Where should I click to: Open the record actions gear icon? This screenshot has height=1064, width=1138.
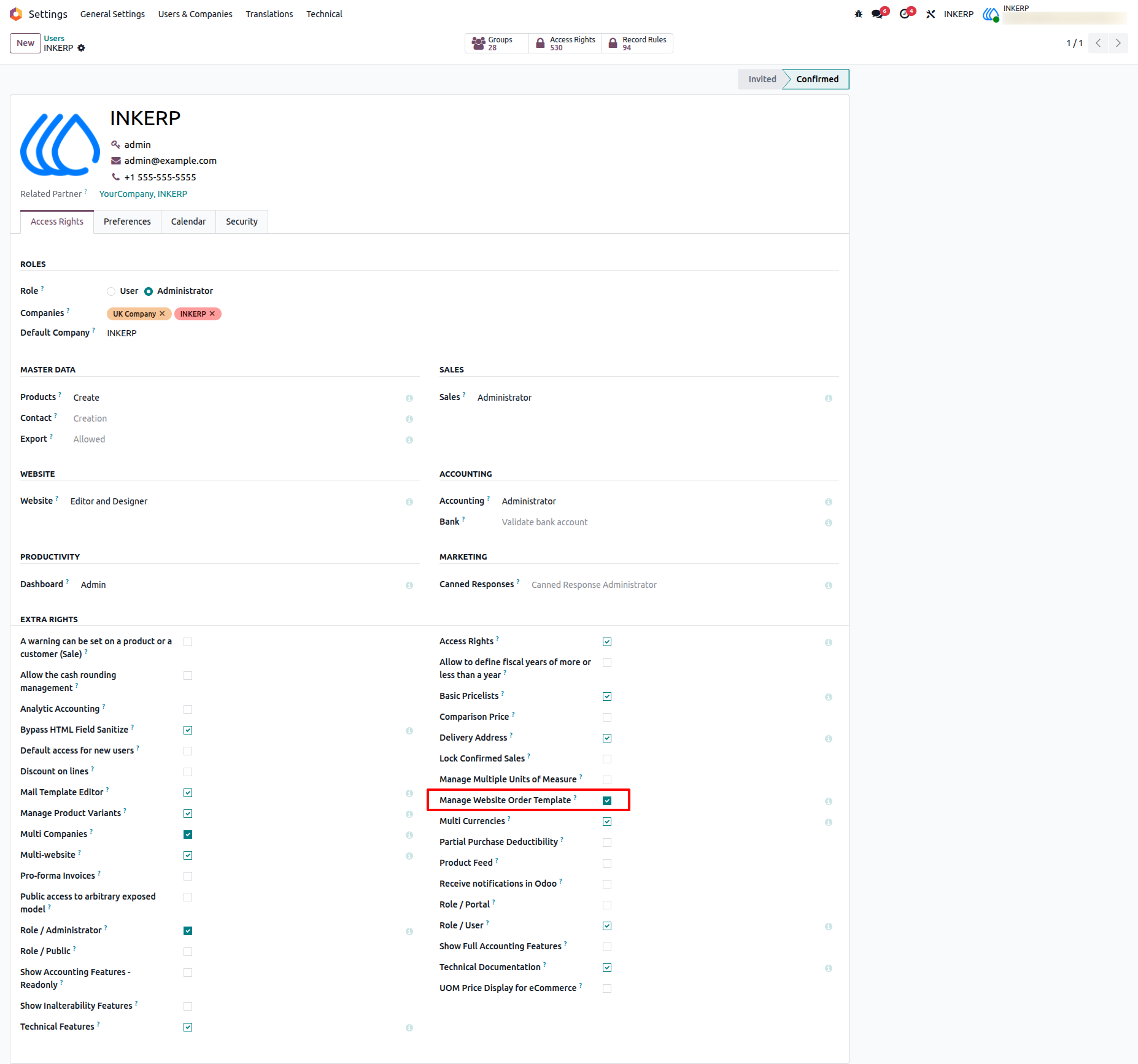tap(81, 48)
